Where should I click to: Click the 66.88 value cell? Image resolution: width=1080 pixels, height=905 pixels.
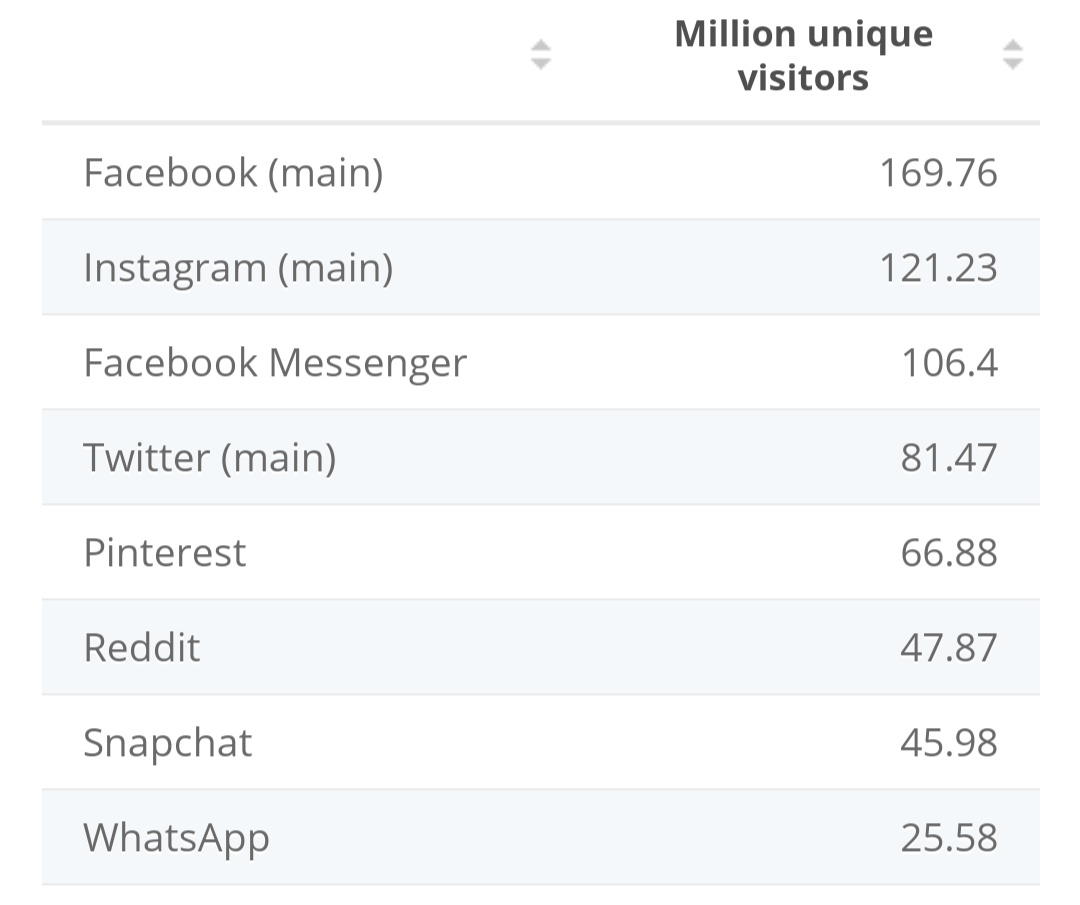pos(949,552)
